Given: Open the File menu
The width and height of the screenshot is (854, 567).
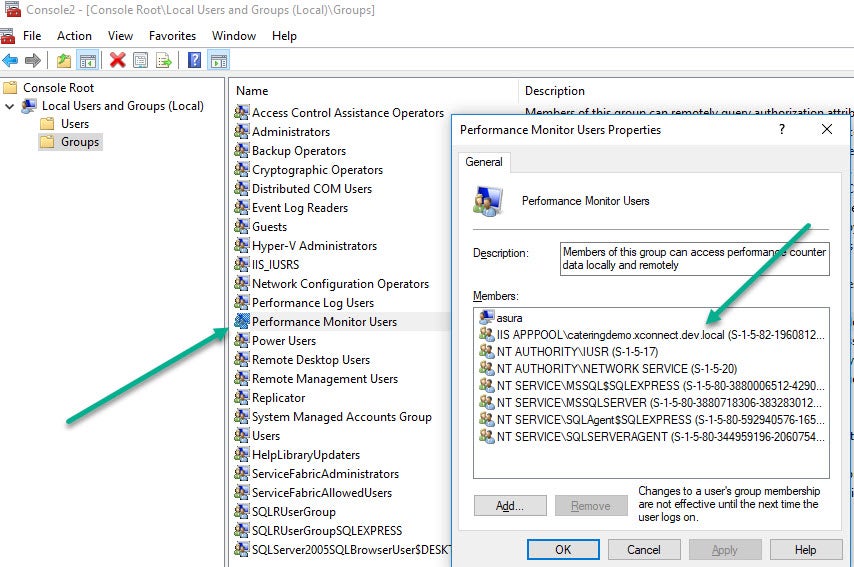Looking at the screenshot, I should coord(32,36).
